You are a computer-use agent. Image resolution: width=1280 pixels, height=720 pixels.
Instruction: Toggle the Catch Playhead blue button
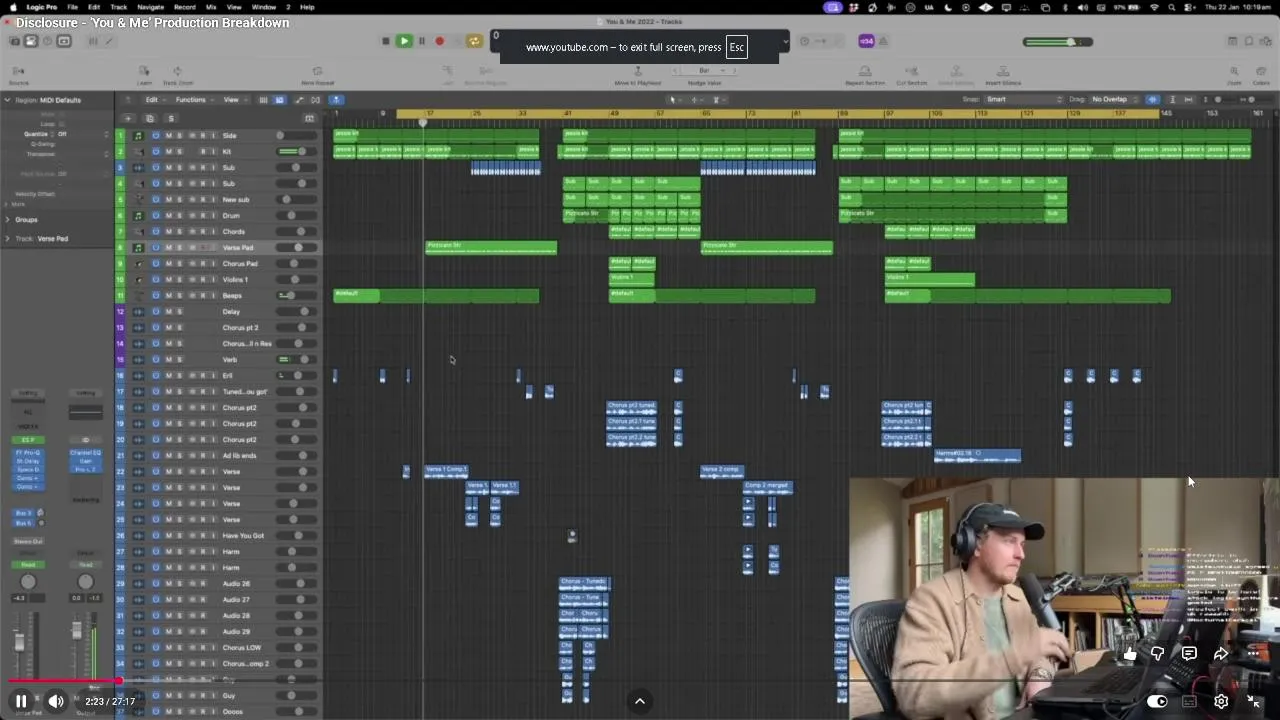(x=337, y=100)
